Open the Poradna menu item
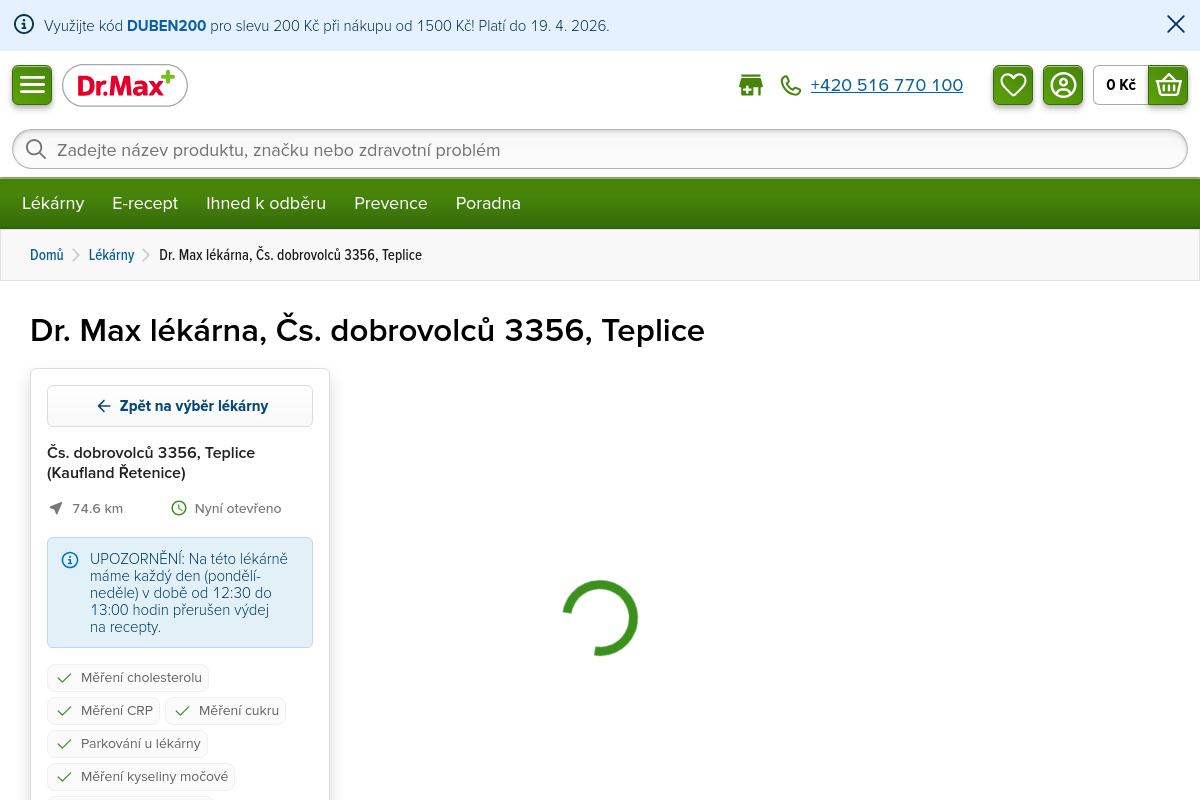 pos(488,203)
